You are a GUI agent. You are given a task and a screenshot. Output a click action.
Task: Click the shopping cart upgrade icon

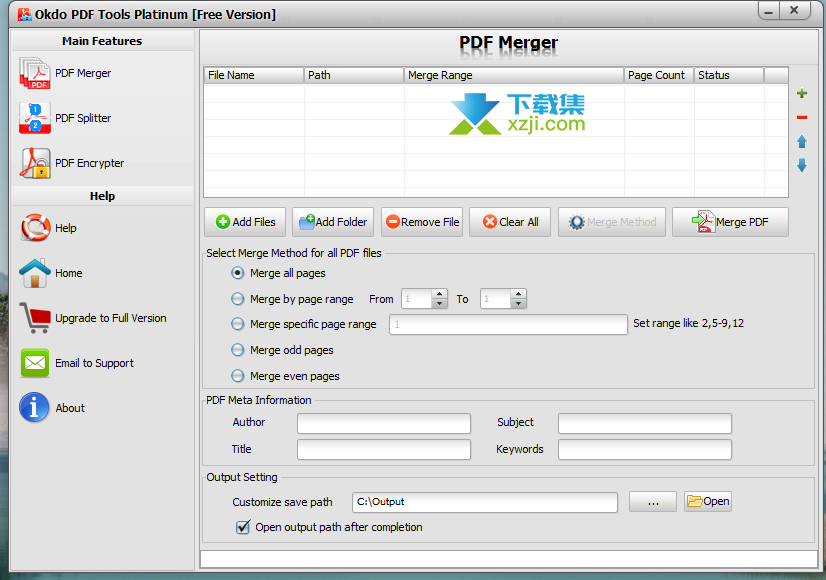[x=35, y=318]
